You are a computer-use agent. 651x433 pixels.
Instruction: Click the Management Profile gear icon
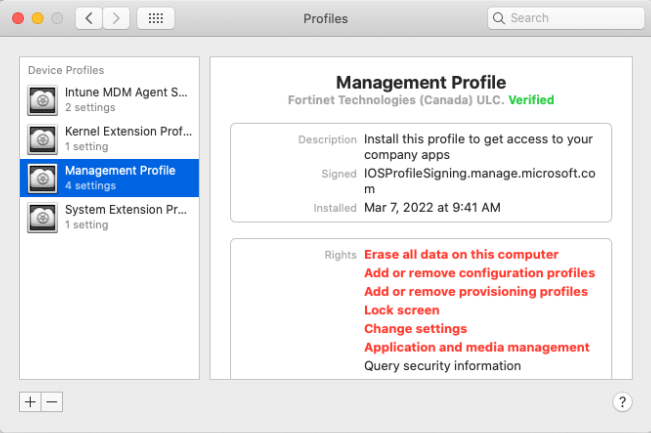click(41, 178)
